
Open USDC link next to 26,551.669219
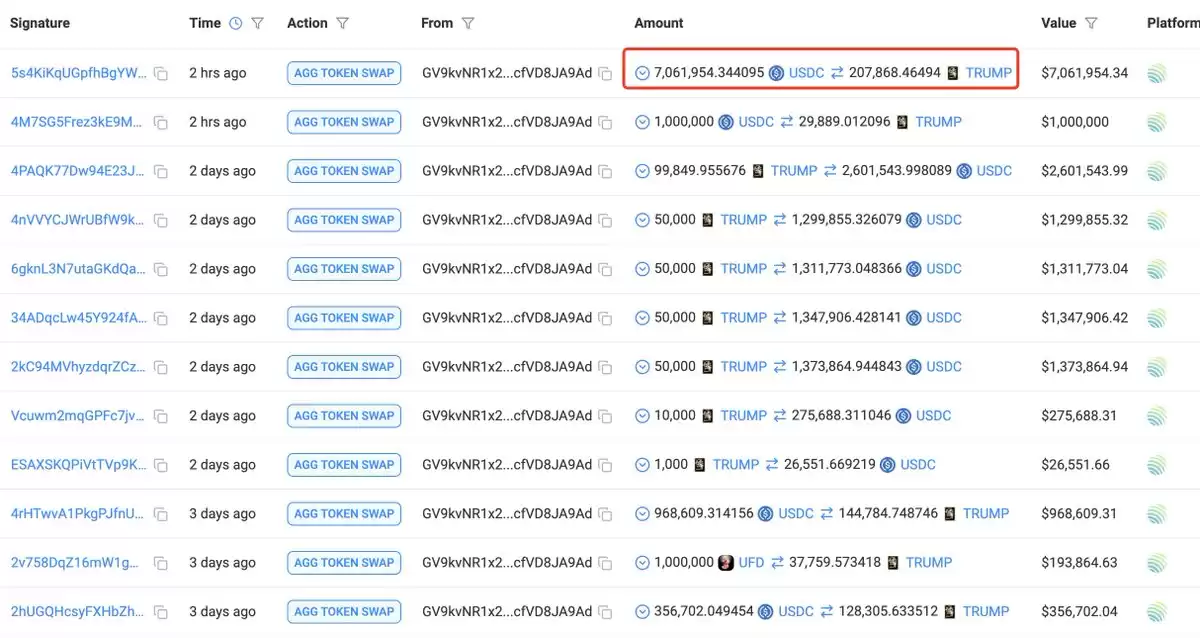pos(918,465)
